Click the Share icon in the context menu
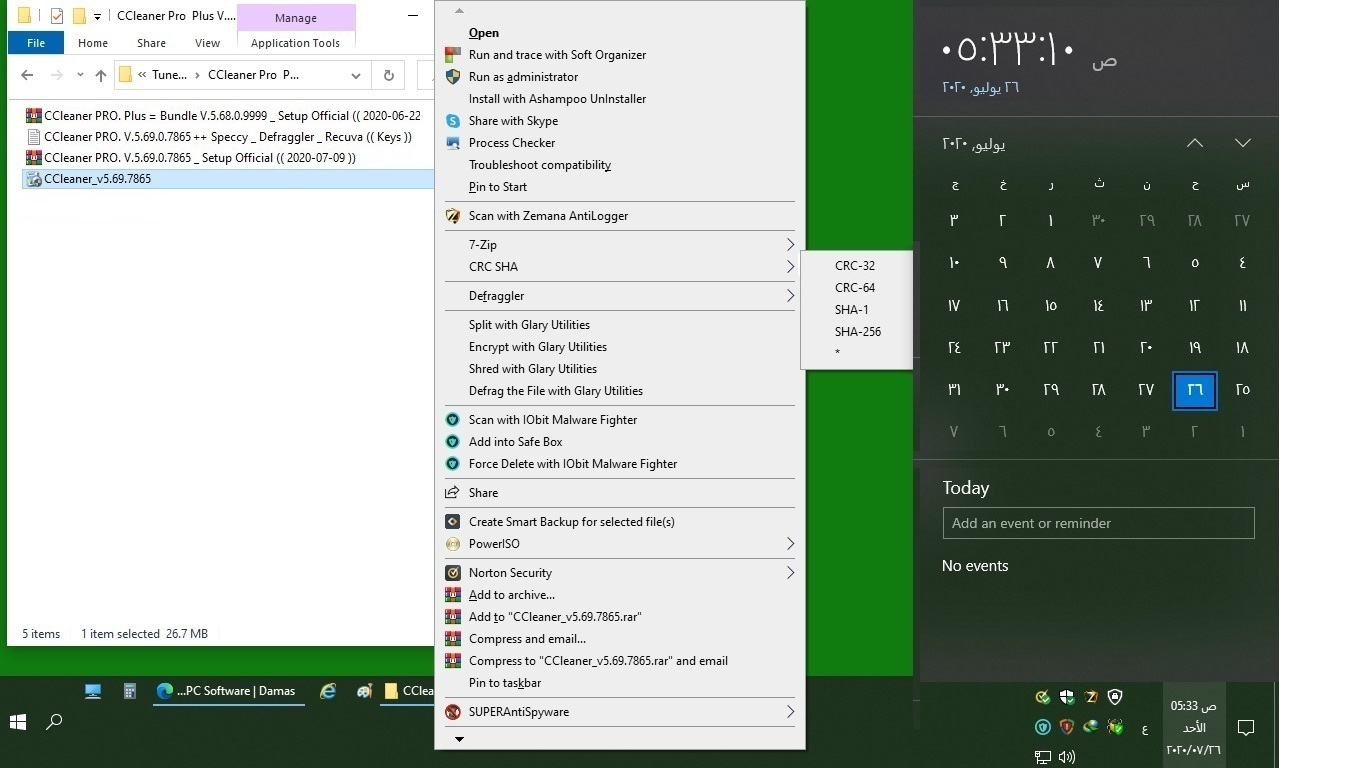 click(453, 493)
